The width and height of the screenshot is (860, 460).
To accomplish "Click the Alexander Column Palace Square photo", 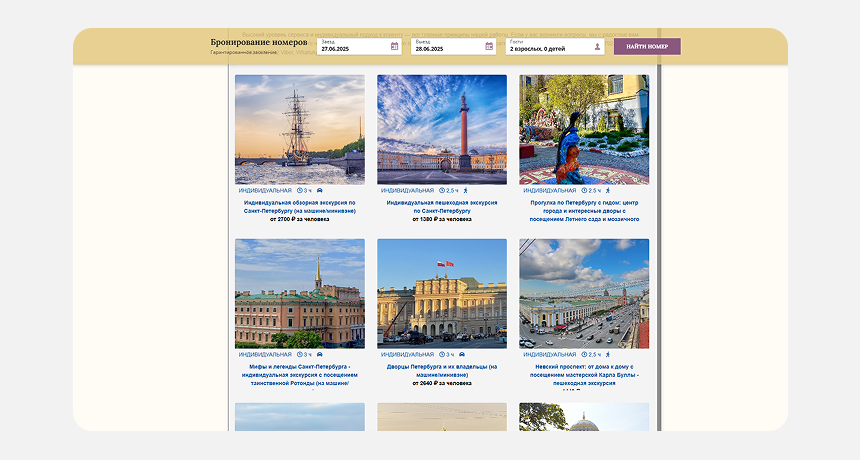I will (x=442, y=129).
